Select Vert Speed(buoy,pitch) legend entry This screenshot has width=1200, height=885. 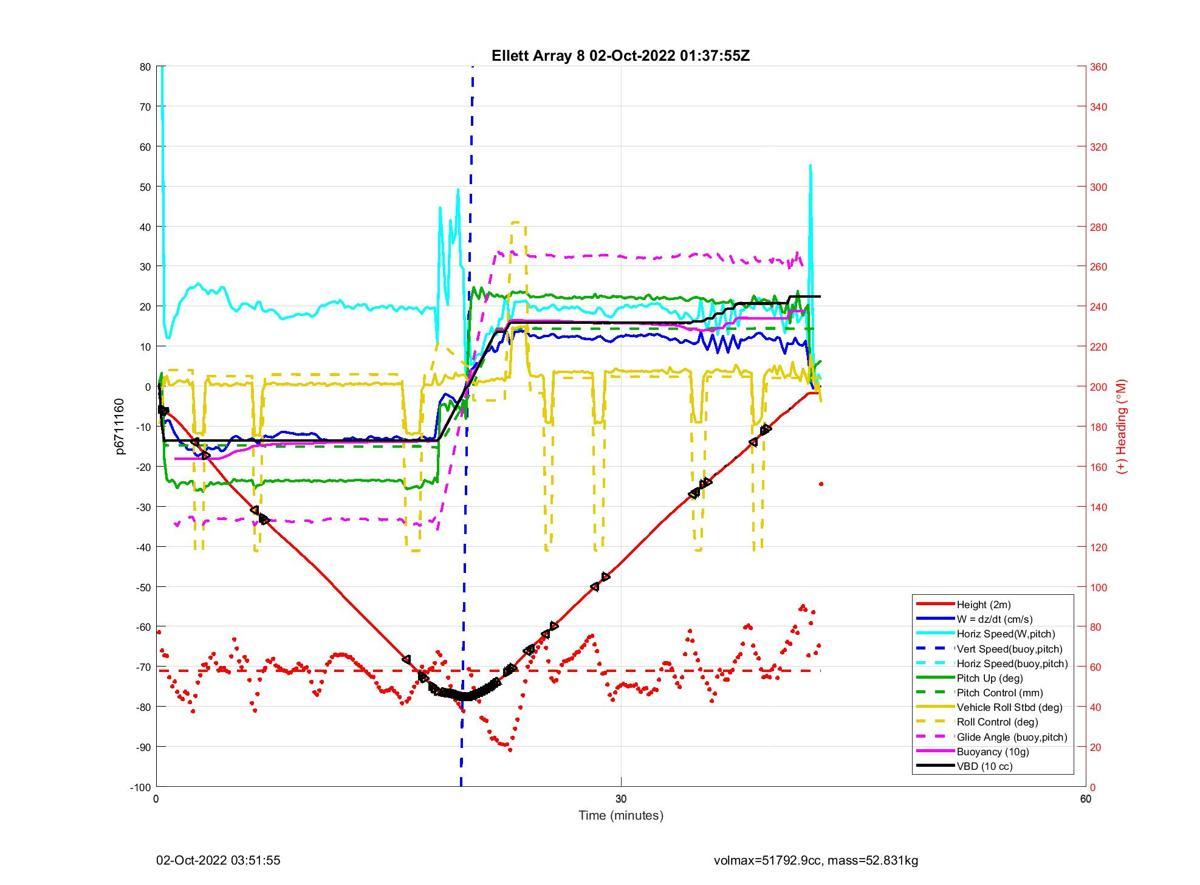(x=1010, y=649)
